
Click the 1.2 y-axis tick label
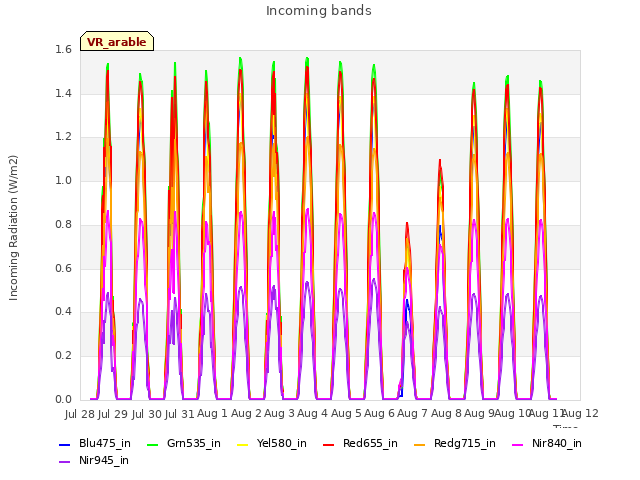63,137
